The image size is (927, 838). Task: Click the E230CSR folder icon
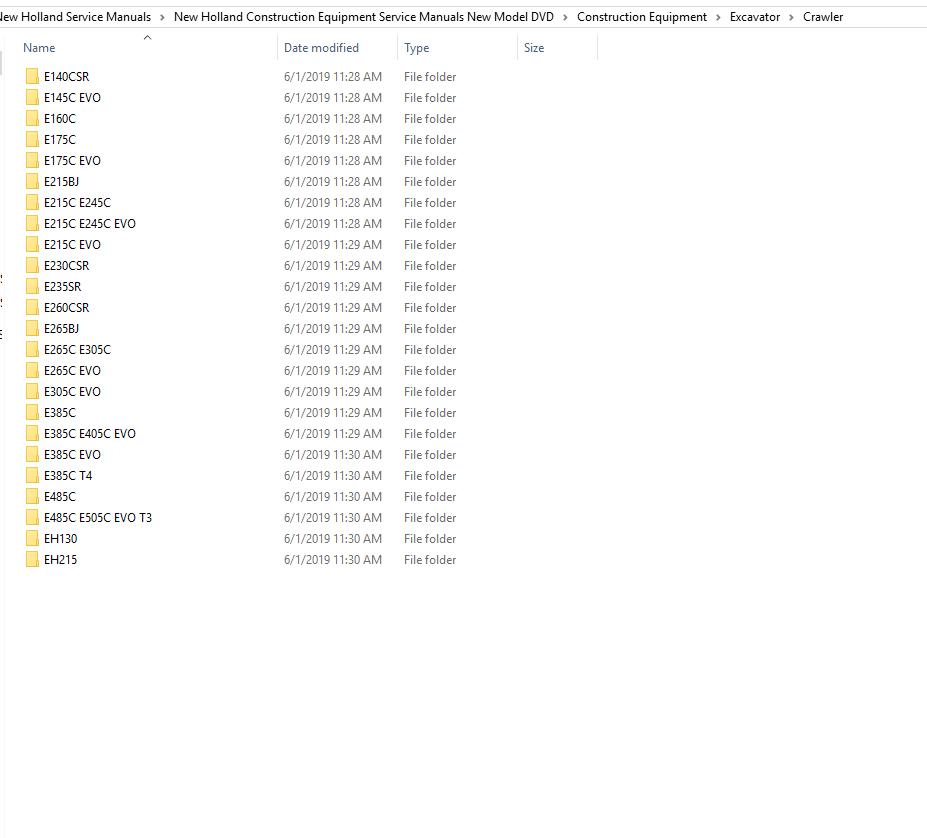[x=33, y=266]
